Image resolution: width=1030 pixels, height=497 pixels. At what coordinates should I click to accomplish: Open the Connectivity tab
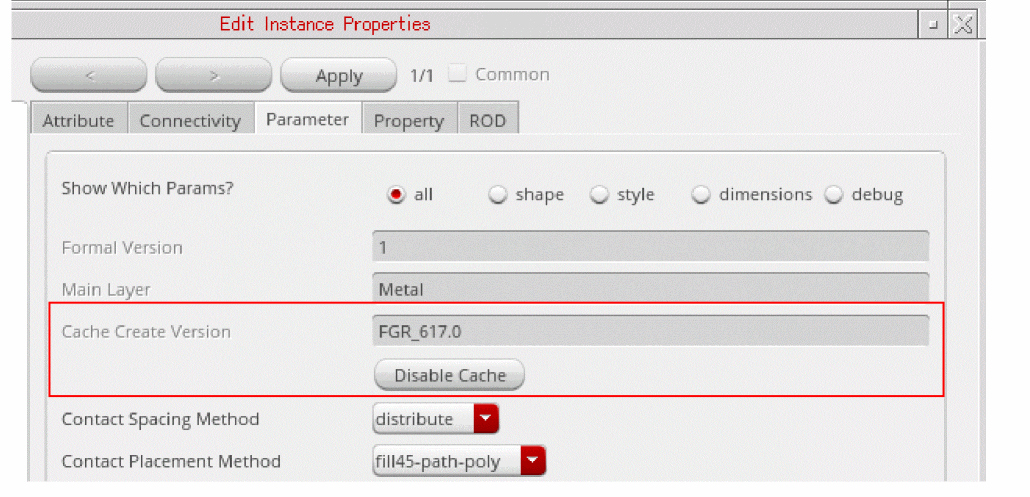tap(190, 120)
